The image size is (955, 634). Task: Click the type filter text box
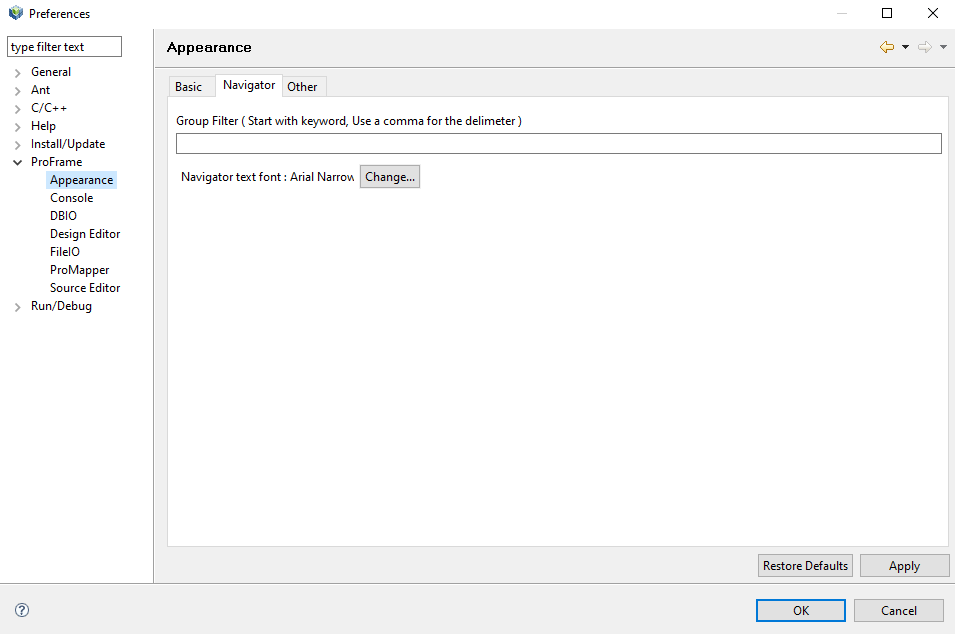64,47
